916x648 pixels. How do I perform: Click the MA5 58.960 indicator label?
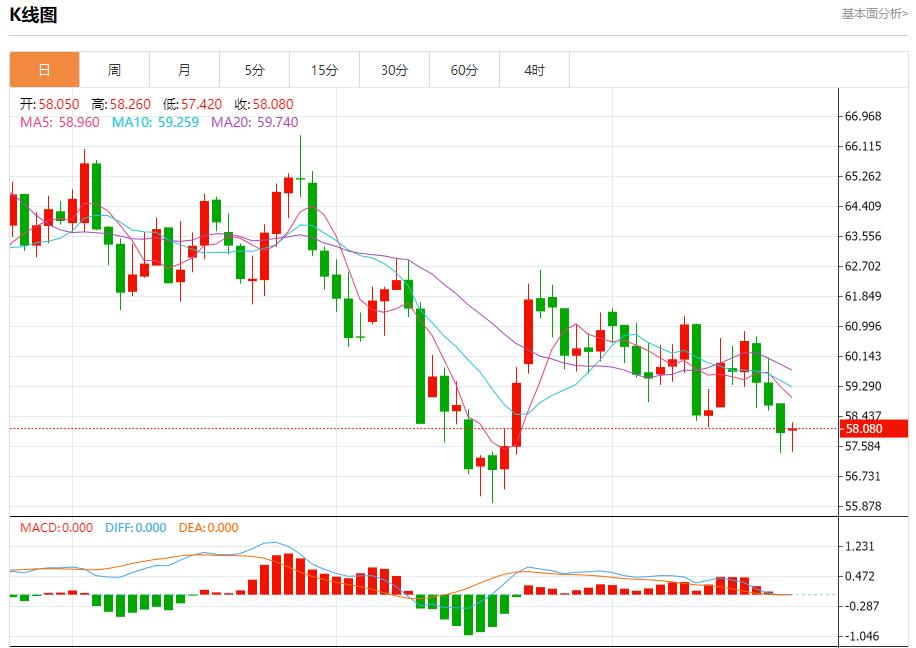pos(61,122)
